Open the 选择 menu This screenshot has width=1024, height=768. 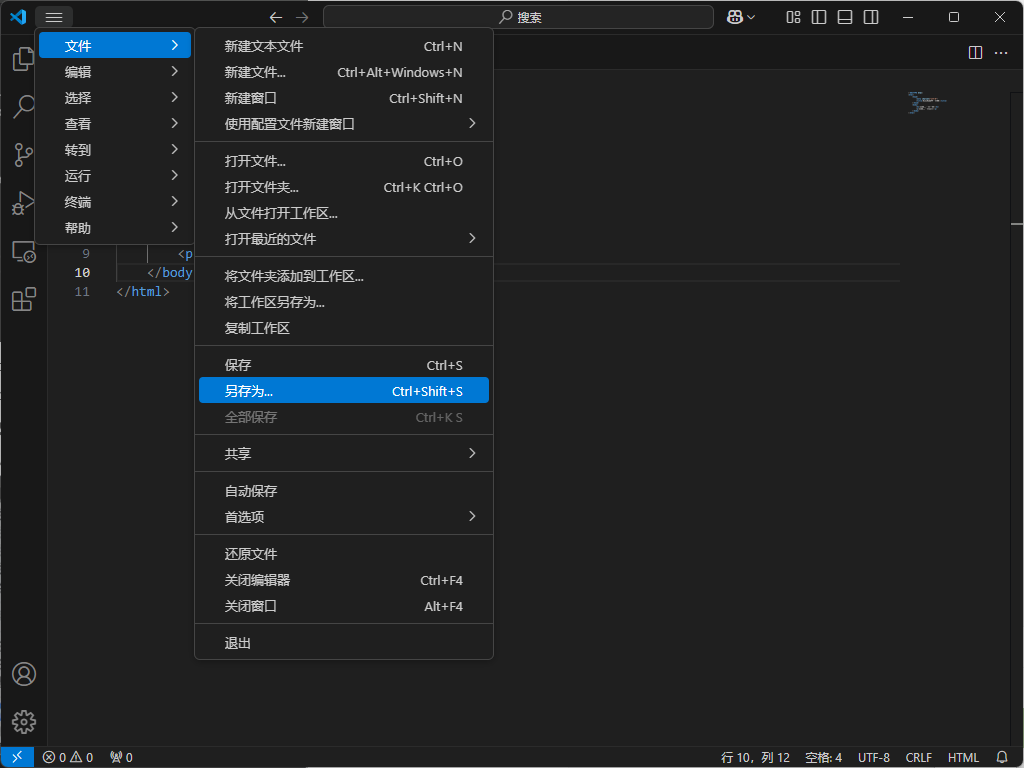115,98
